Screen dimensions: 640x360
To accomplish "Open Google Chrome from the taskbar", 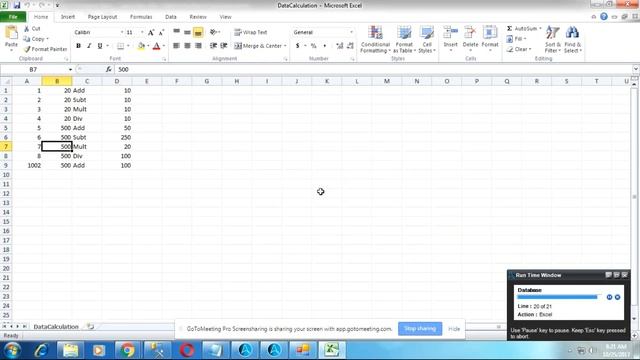I will click(x=128, y=350).
